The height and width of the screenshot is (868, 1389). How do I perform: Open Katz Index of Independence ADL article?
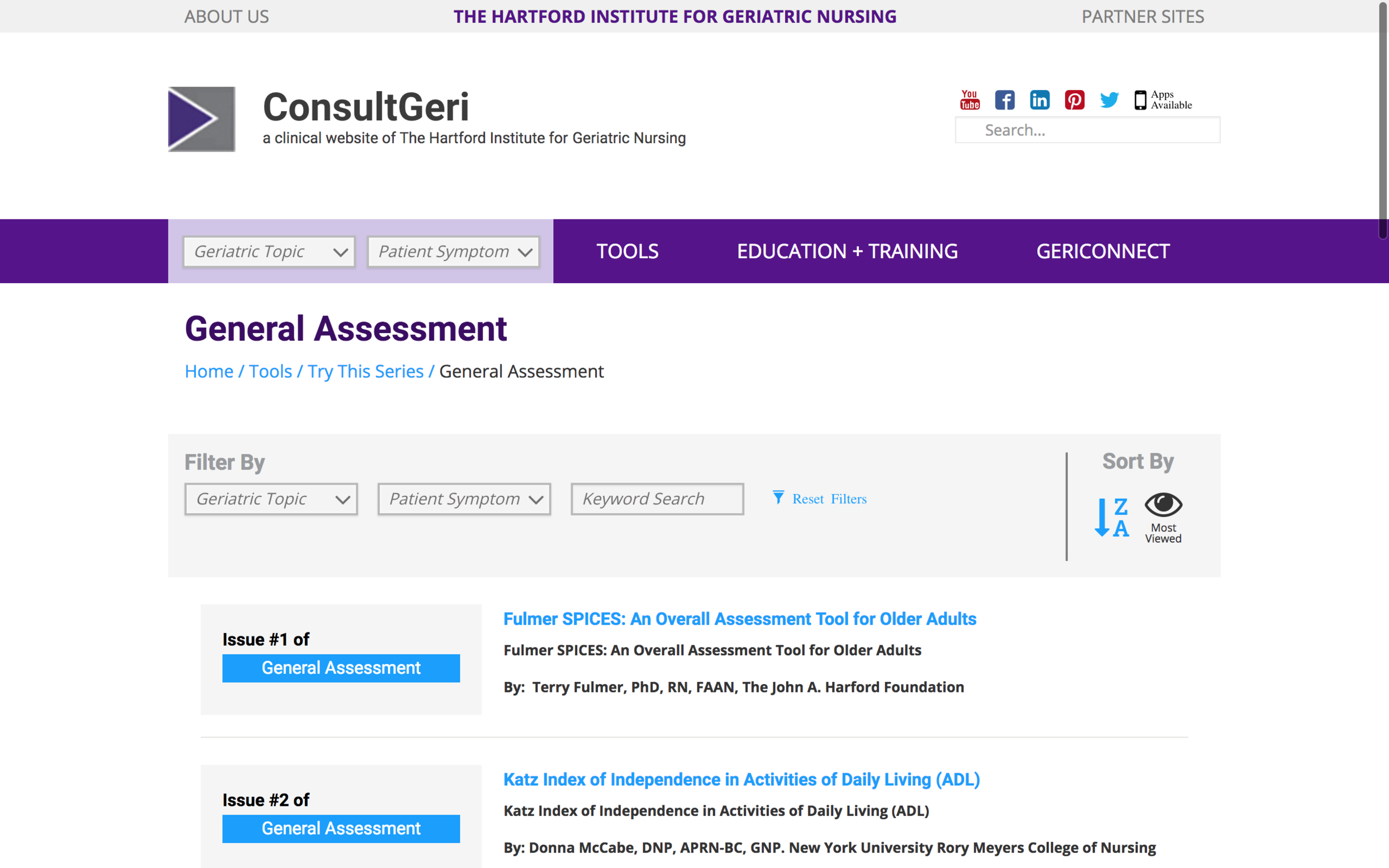[741, 780]
